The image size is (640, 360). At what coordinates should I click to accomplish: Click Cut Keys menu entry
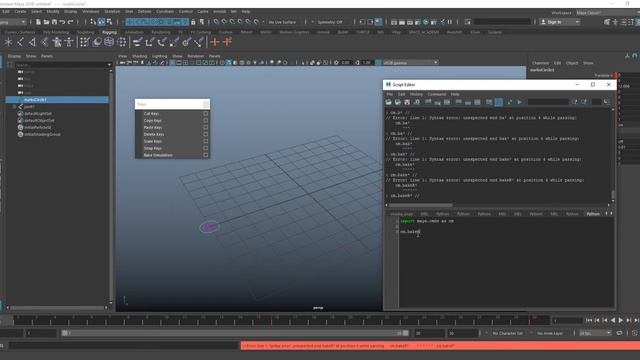[x=151, y=113]
